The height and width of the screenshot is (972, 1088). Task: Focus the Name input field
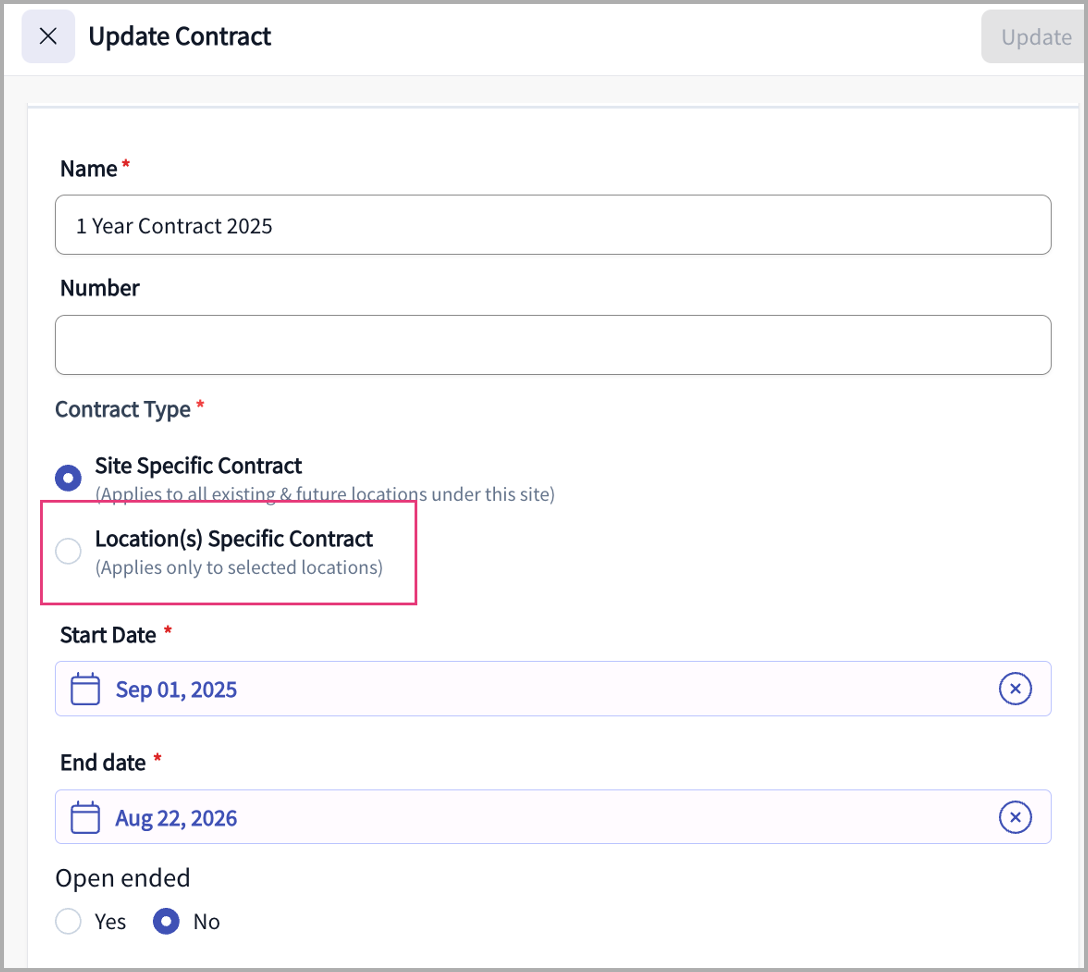[x=552, y=225]
